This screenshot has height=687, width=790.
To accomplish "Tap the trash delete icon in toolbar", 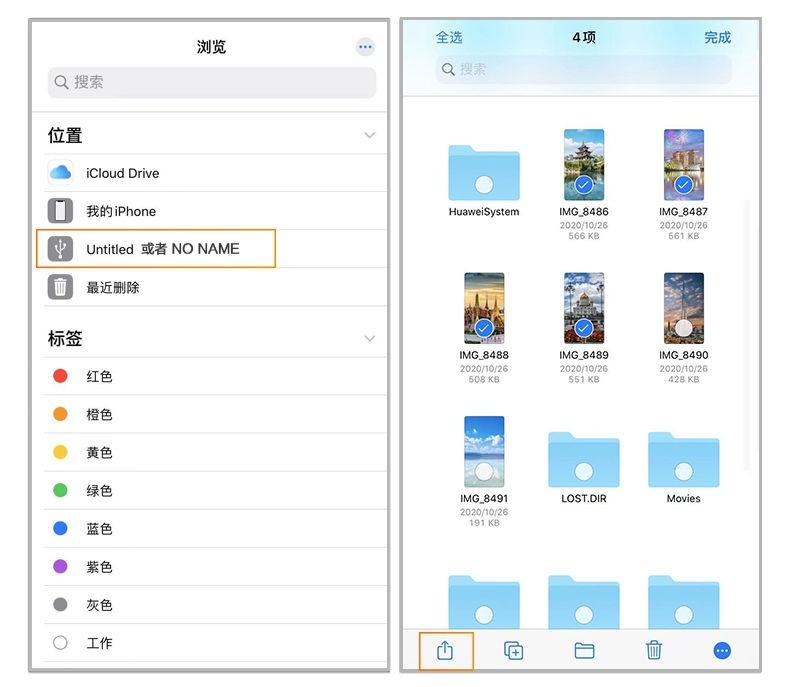I will point(653,650).
